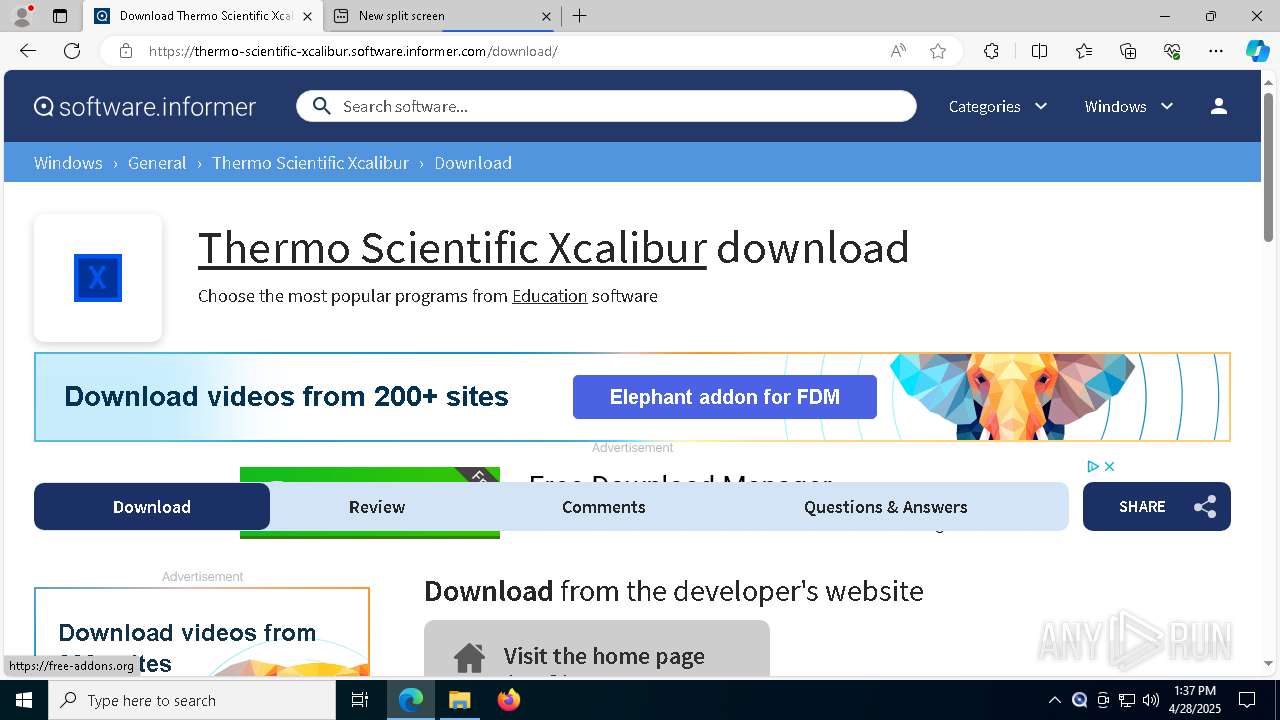Switch to the Review tab
The image size is (1280, 720).
tap(377, 507)
